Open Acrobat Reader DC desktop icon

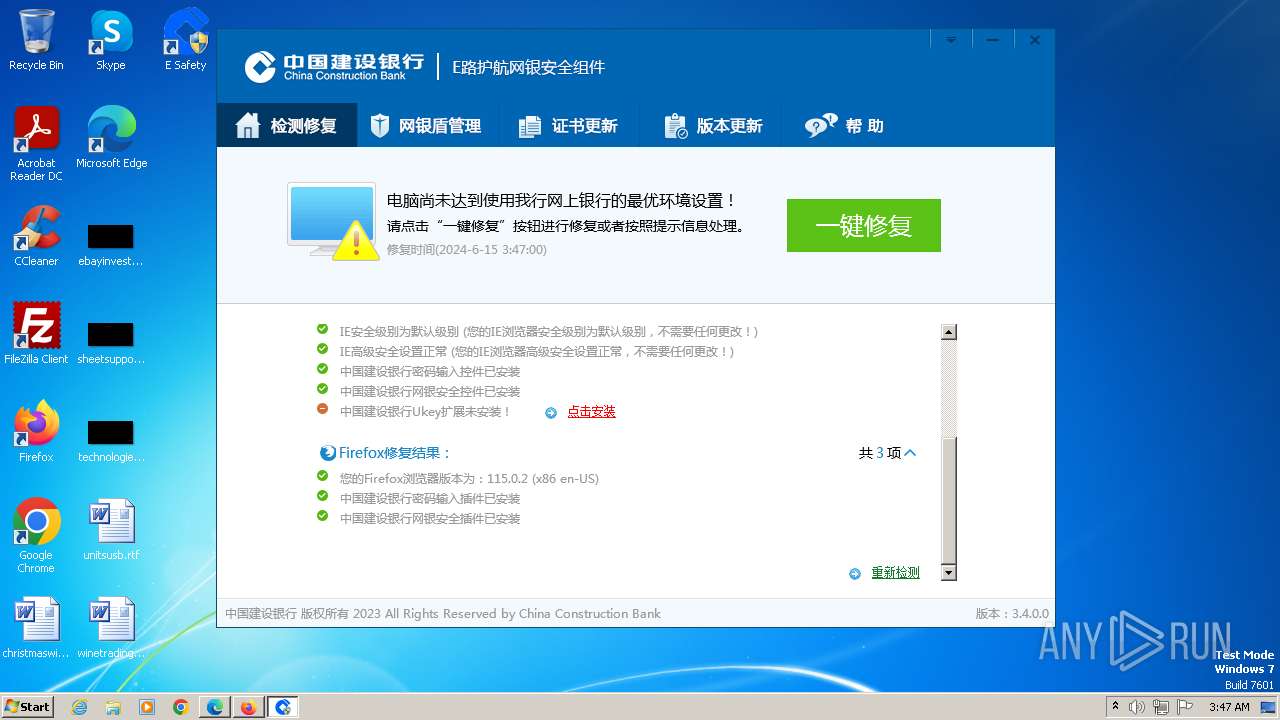36,144
